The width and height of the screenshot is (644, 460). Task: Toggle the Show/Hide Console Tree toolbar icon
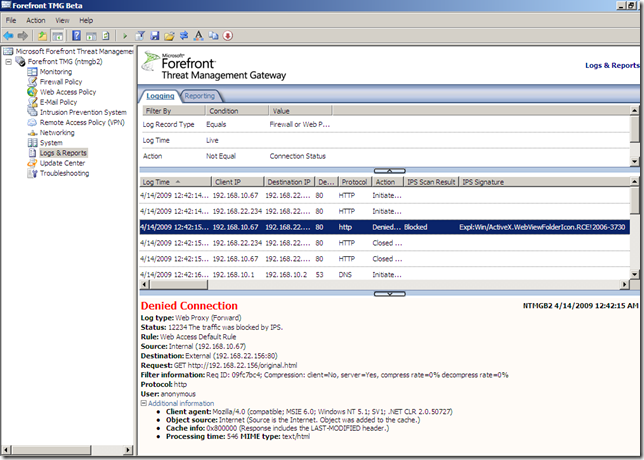click(x=58, y=36)
